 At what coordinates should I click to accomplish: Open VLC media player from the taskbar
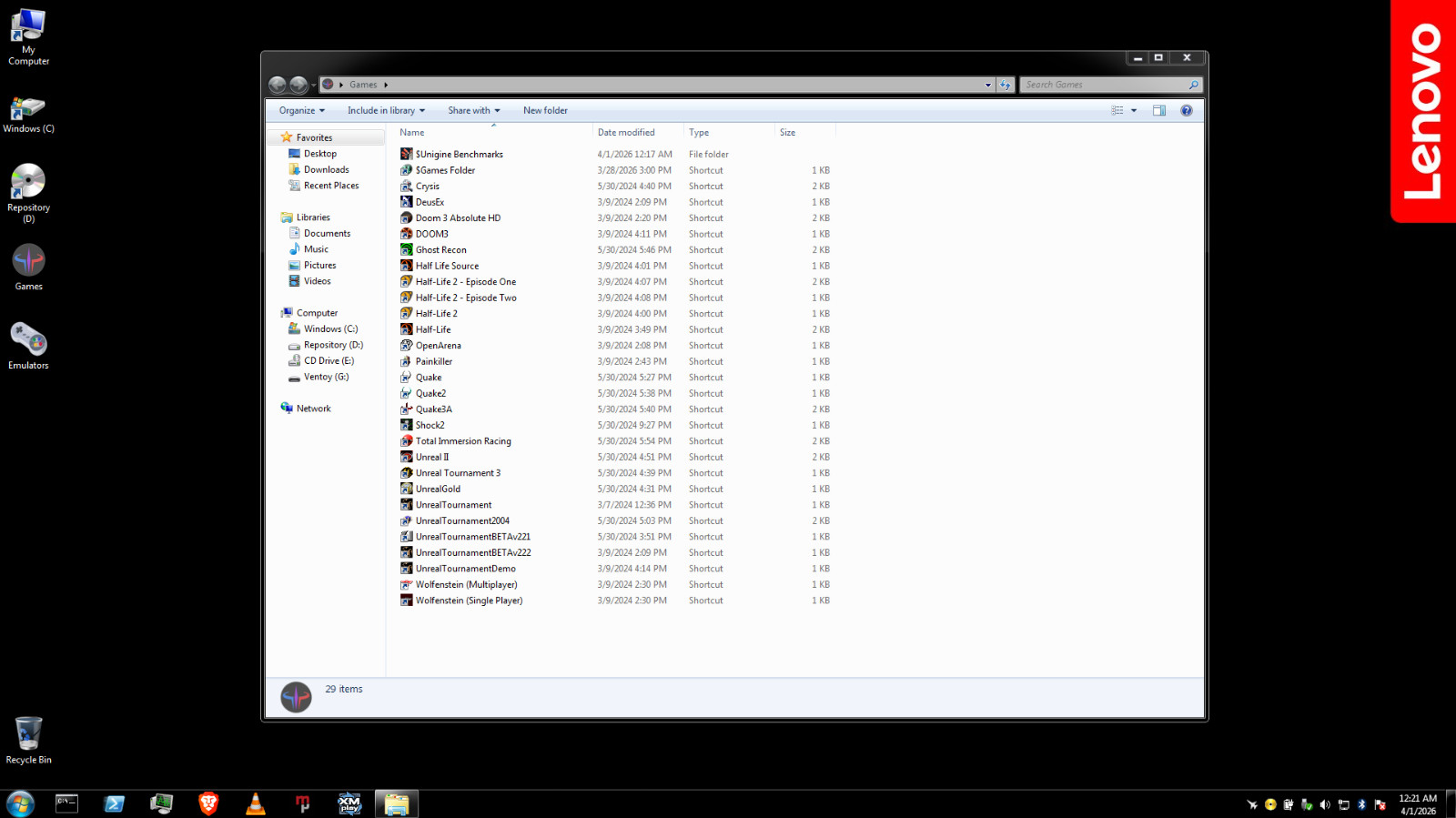pyautogui.click(x=256, y=803)
